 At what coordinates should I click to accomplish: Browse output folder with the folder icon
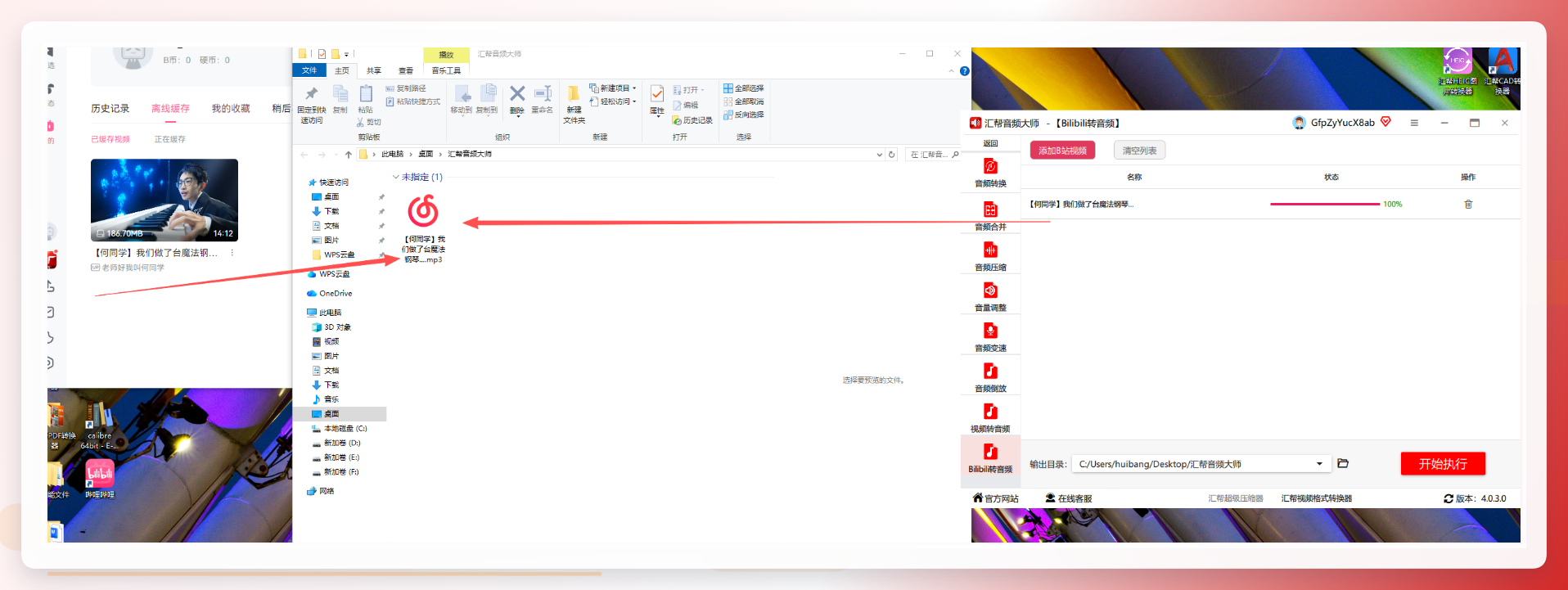(1343, 463)
